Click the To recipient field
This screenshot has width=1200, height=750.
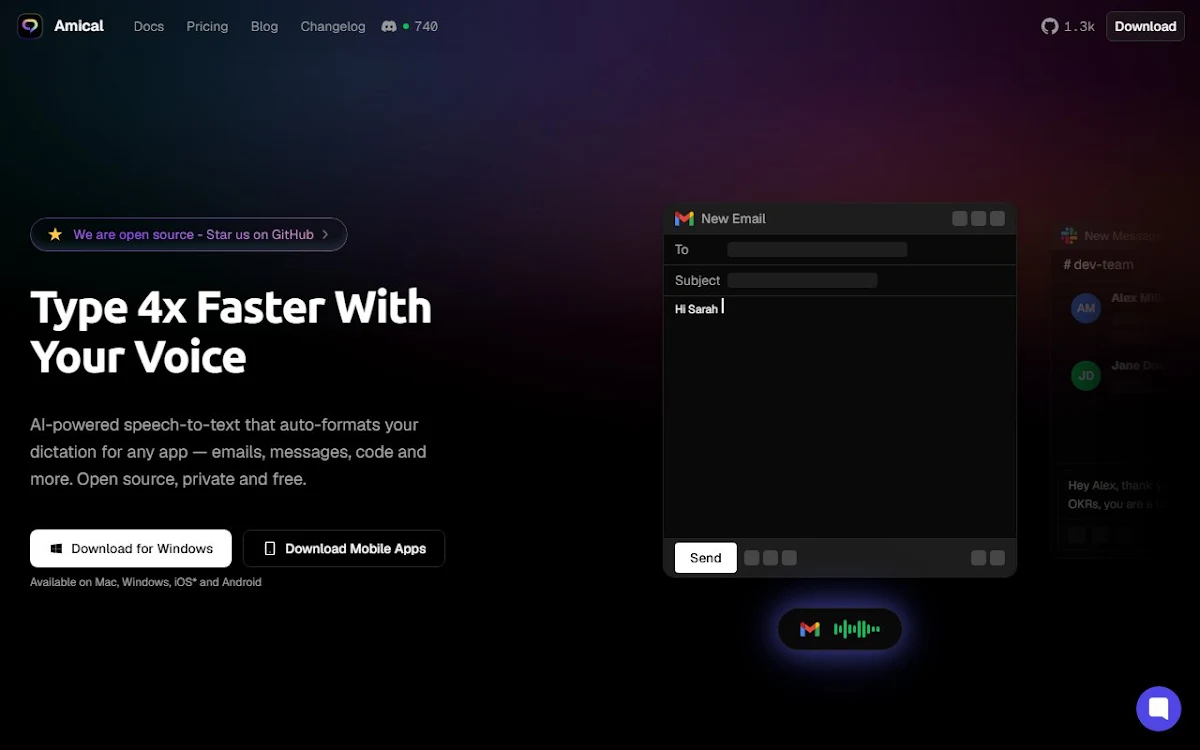[817, 250]
